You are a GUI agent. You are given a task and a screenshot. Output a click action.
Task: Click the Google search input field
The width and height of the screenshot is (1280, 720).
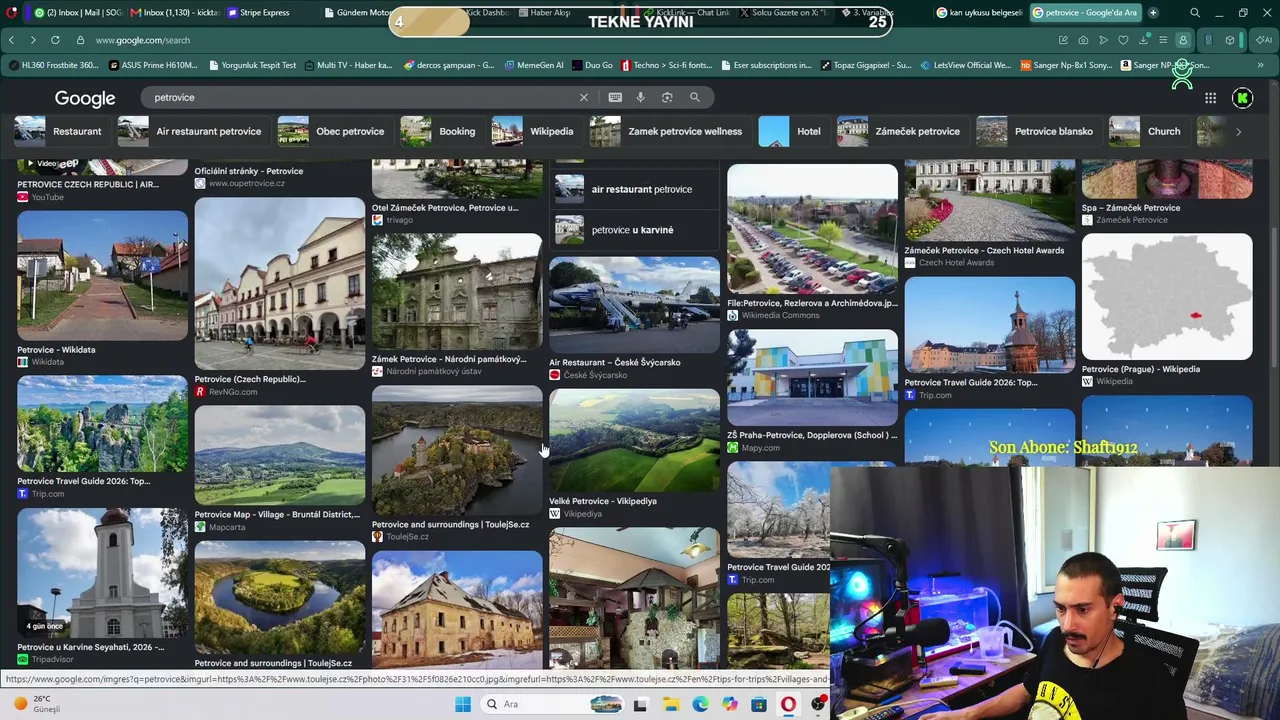click(360, 97)
